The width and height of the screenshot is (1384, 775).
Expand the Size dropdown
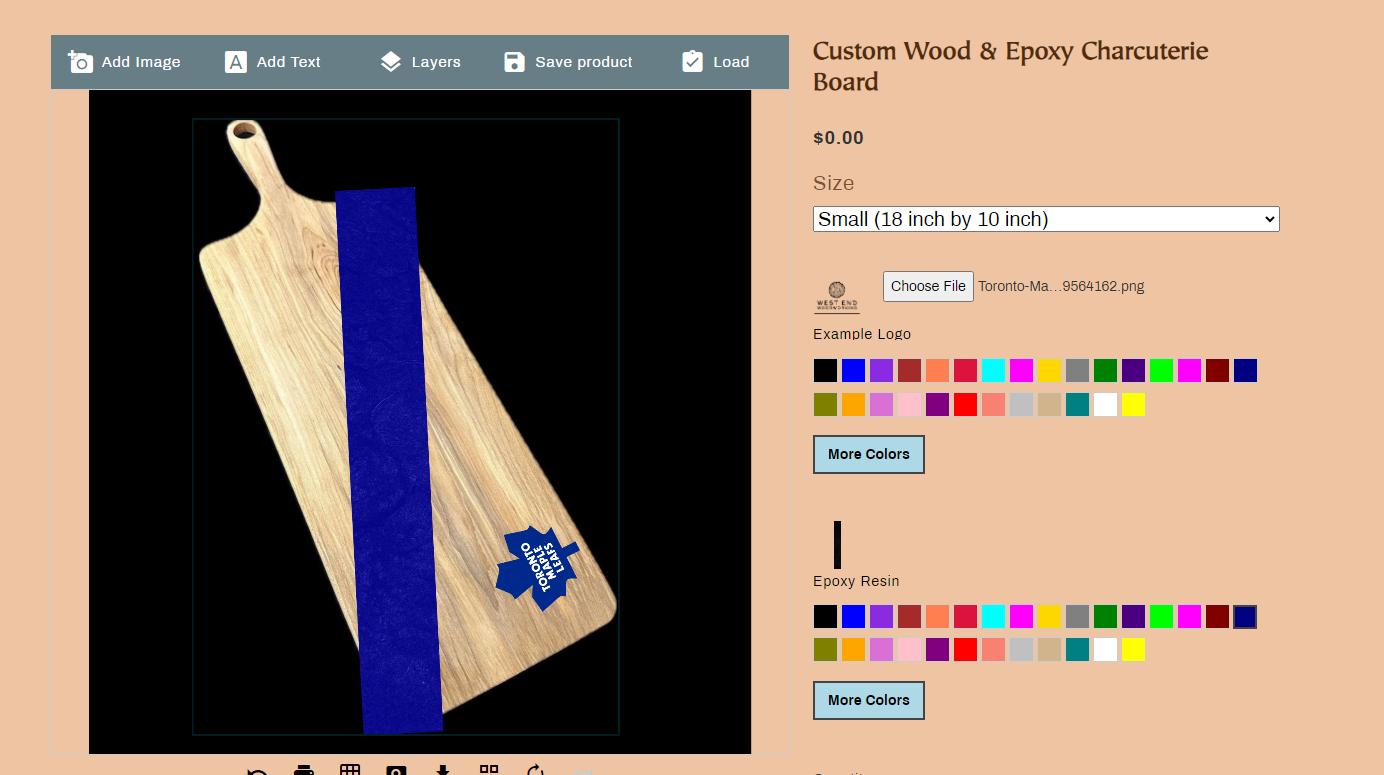[1045, 219]
